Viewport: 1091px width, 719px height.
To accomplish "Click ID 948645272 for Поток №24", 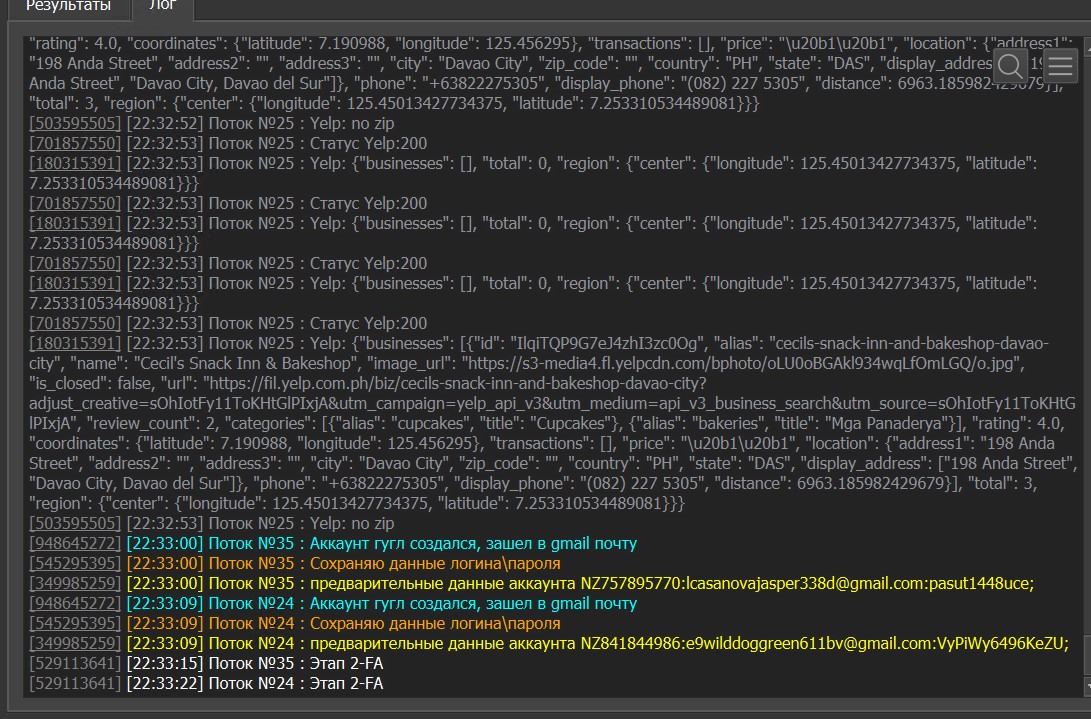I will tap(76, 604).
